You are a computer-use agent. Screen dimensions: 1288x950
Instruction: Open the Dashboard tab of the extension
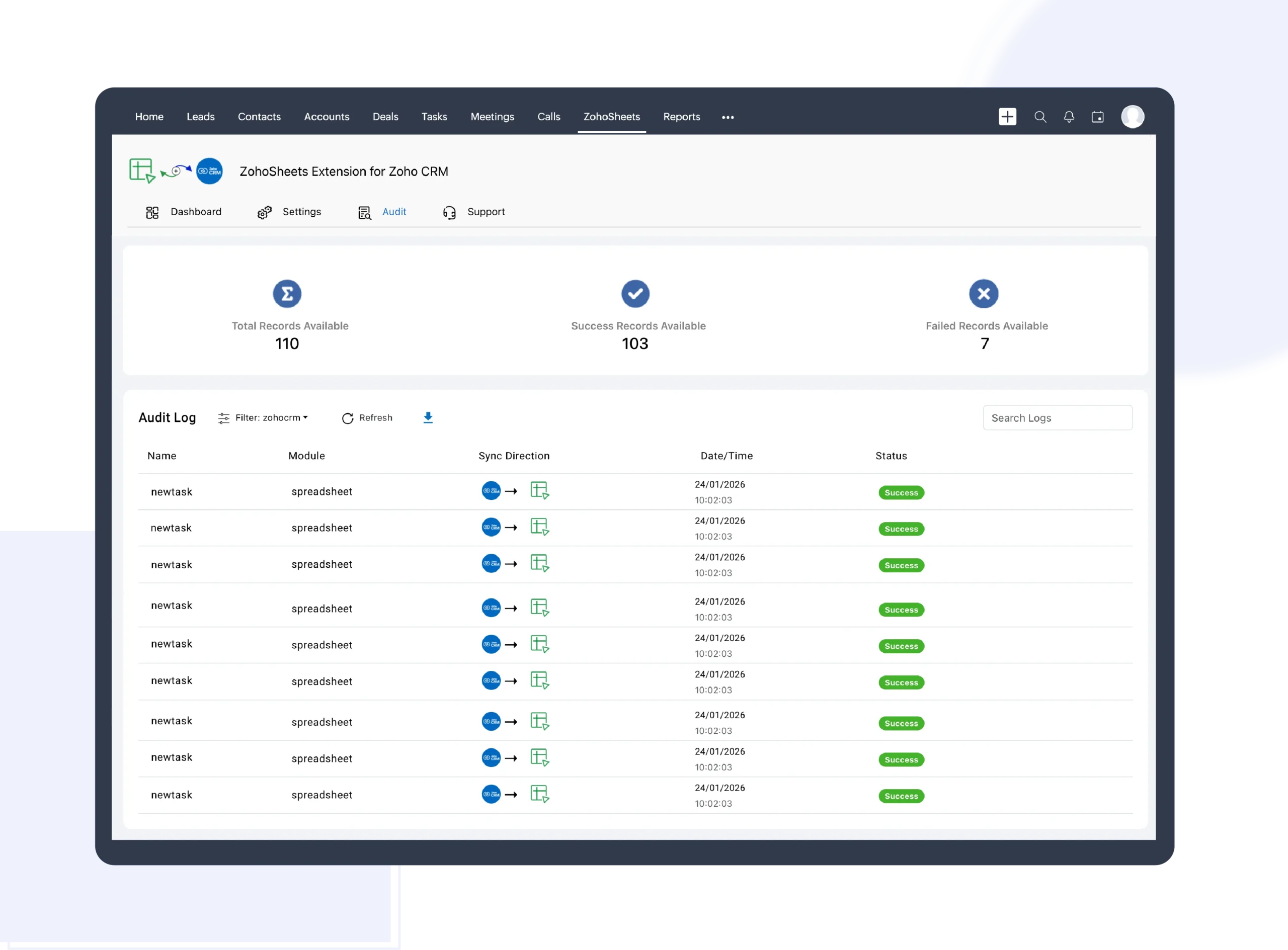196,212
